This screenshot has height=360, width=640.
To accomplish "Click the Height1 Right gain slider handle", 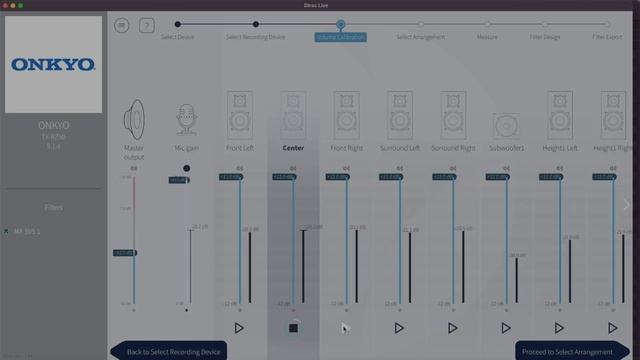I will click(x=604, y=177).
